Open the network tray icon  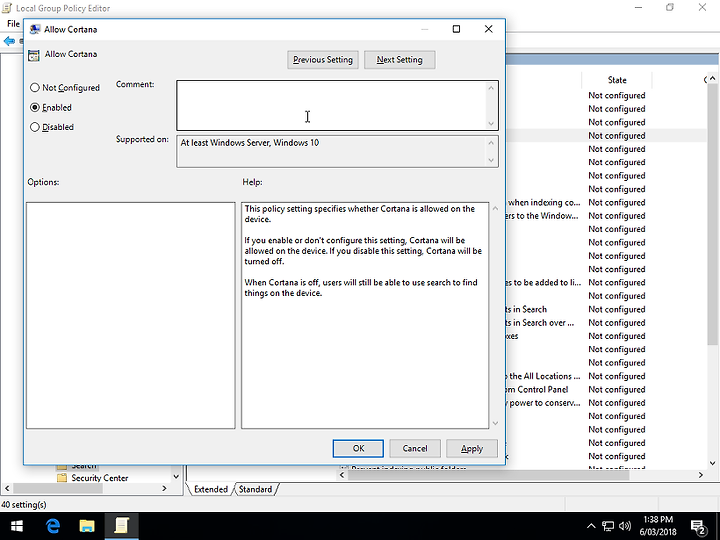tap(608, 526)
